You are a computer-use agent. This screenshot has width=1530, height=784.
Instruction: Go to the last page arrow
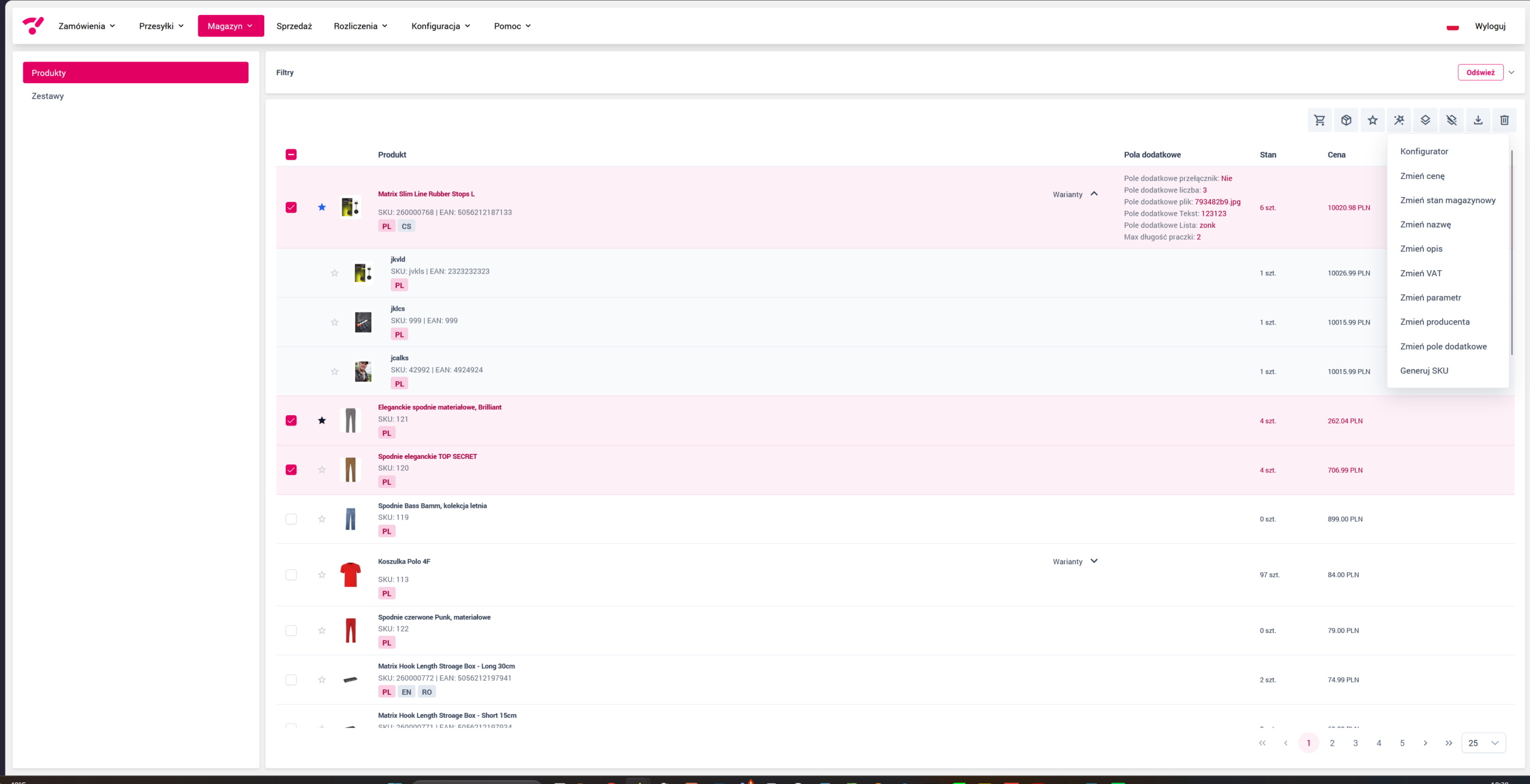tap(1449, 743)
